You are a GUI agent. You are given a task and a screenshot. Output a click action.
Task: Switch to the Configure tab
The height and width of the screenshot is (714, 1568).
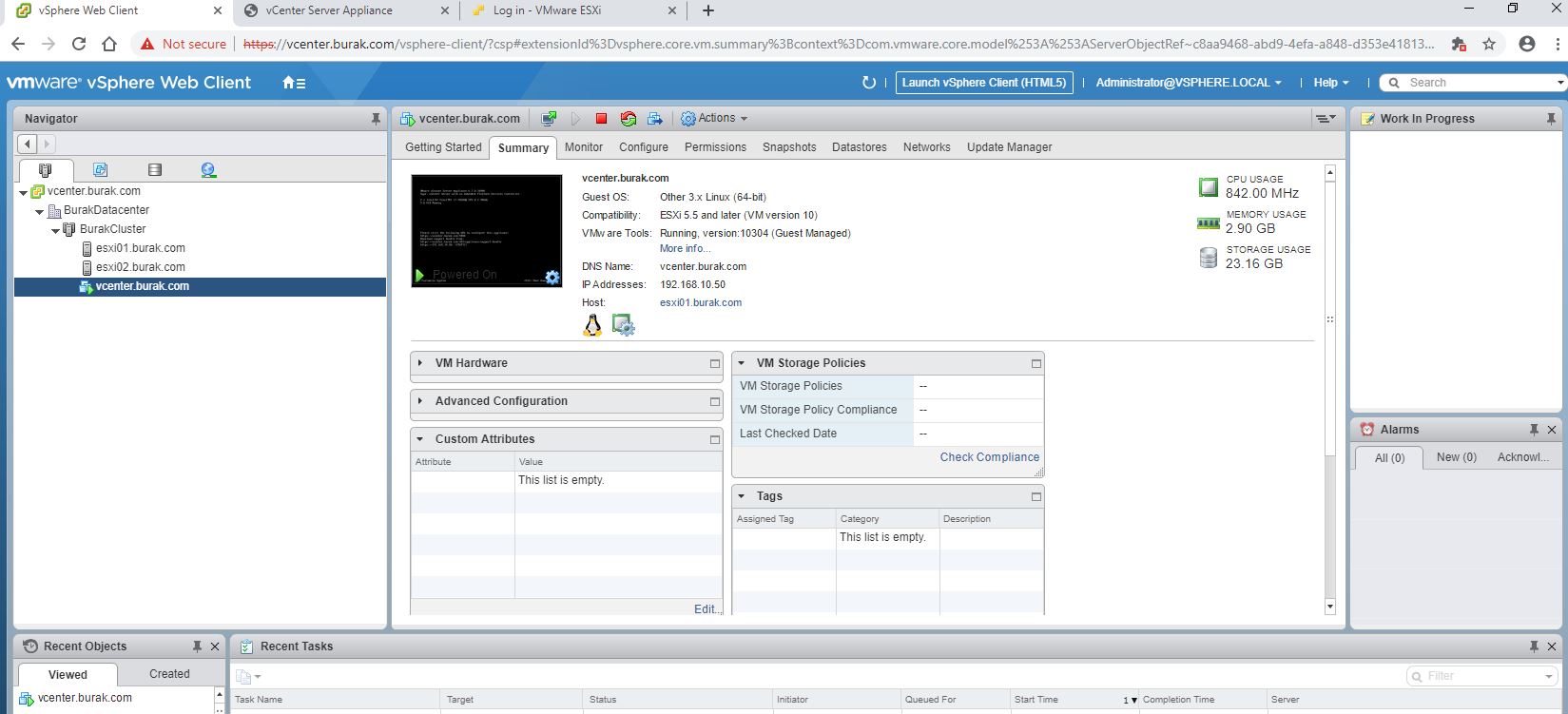[x=644, y=147]
